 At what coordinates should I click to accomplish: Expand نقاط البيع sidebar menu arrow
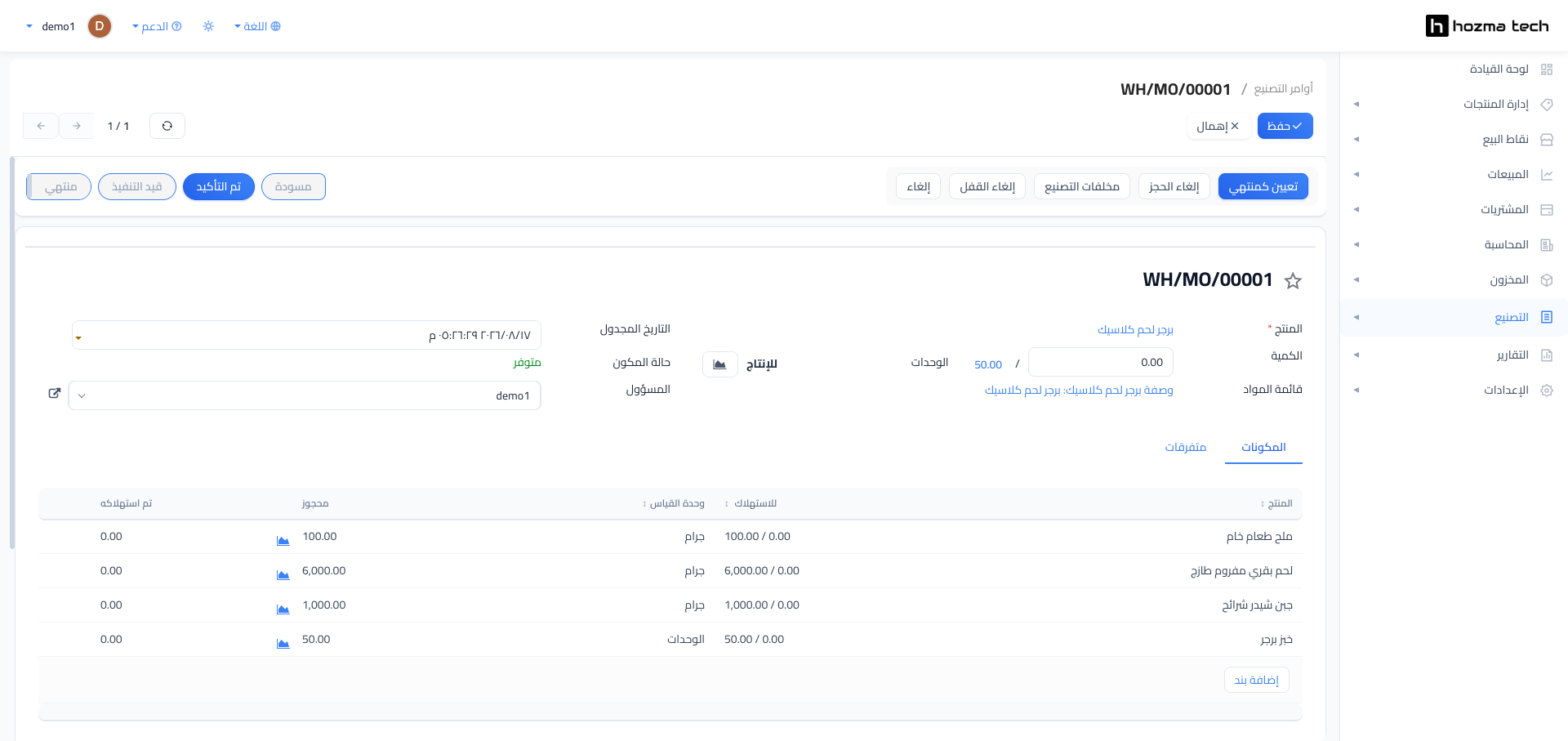(1356, 140)
